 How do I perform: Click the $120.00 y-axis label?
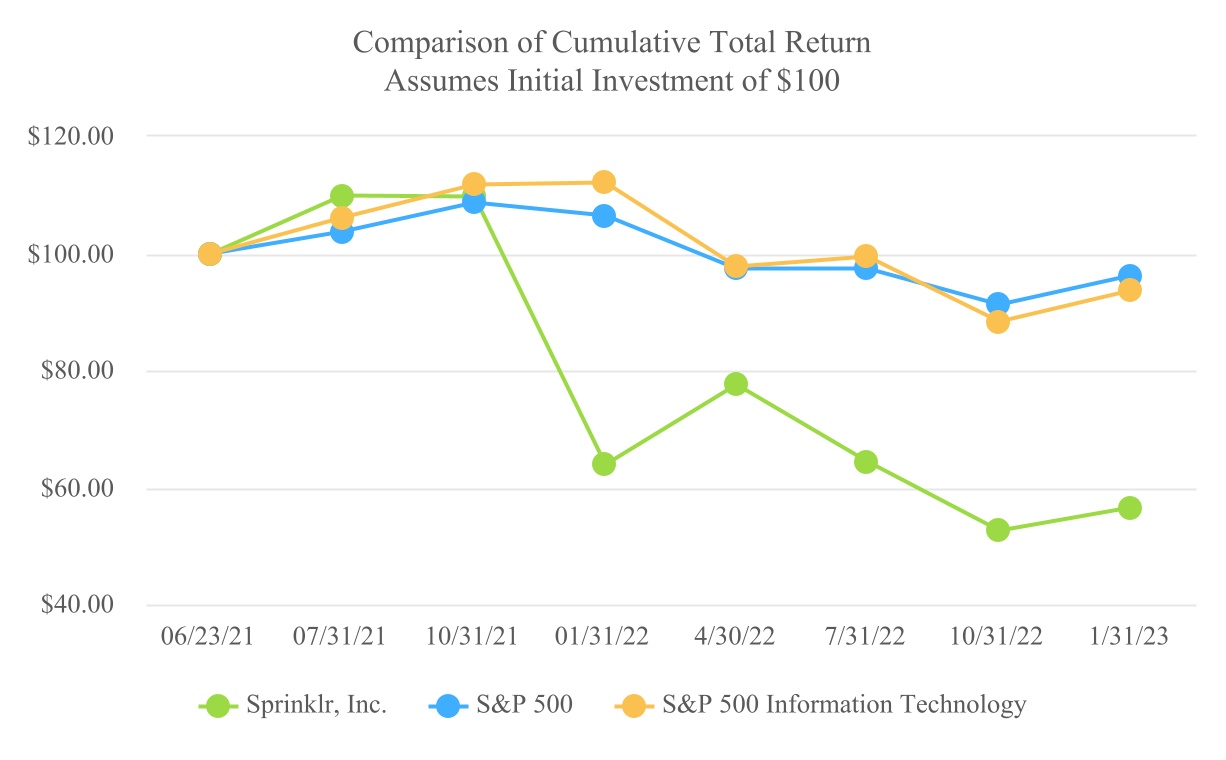(x=72, y=136)
